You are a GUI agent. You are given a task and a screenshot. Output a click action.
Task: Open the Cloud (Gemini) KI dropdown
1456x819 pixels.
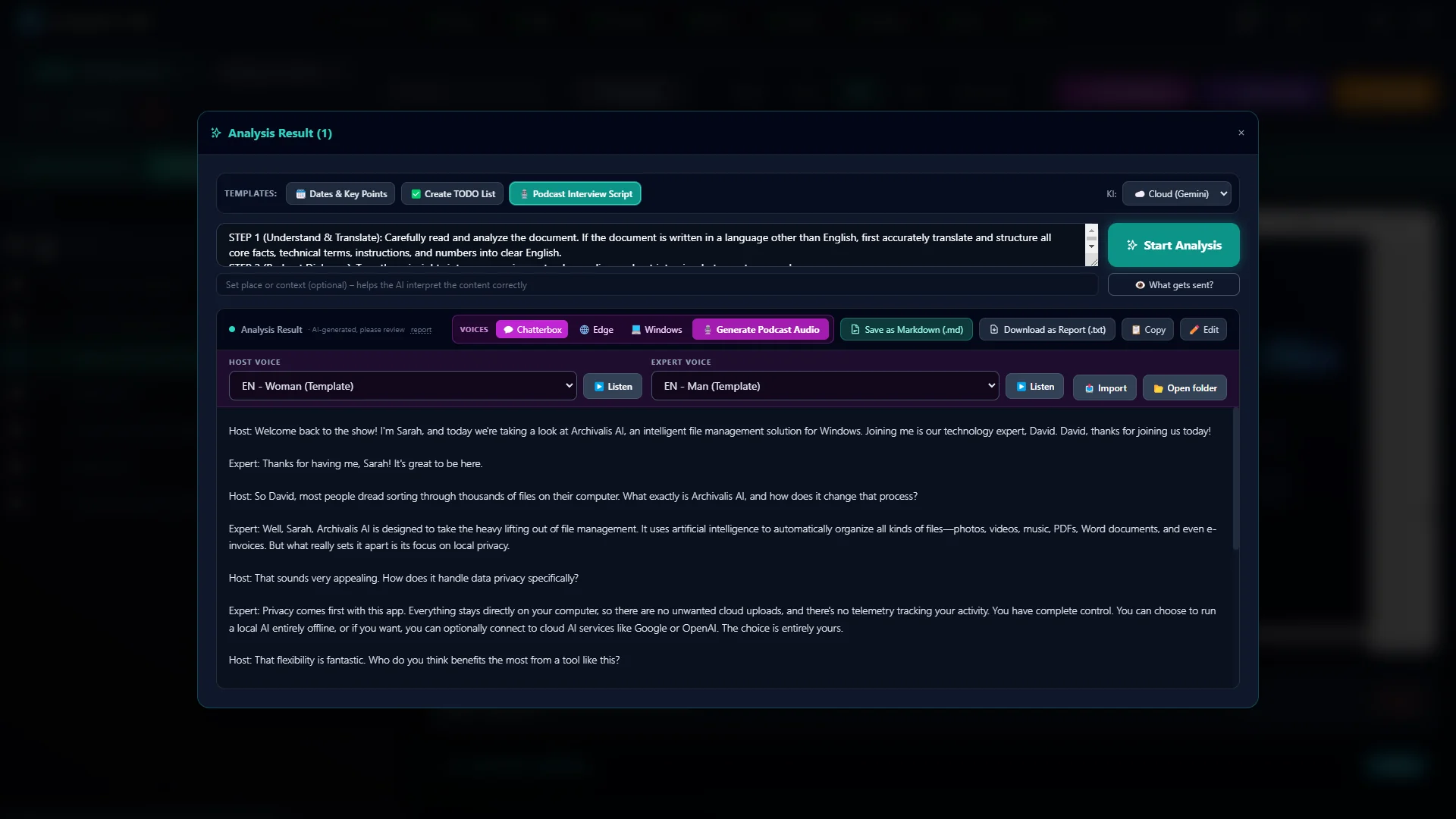click(1177, 193)
